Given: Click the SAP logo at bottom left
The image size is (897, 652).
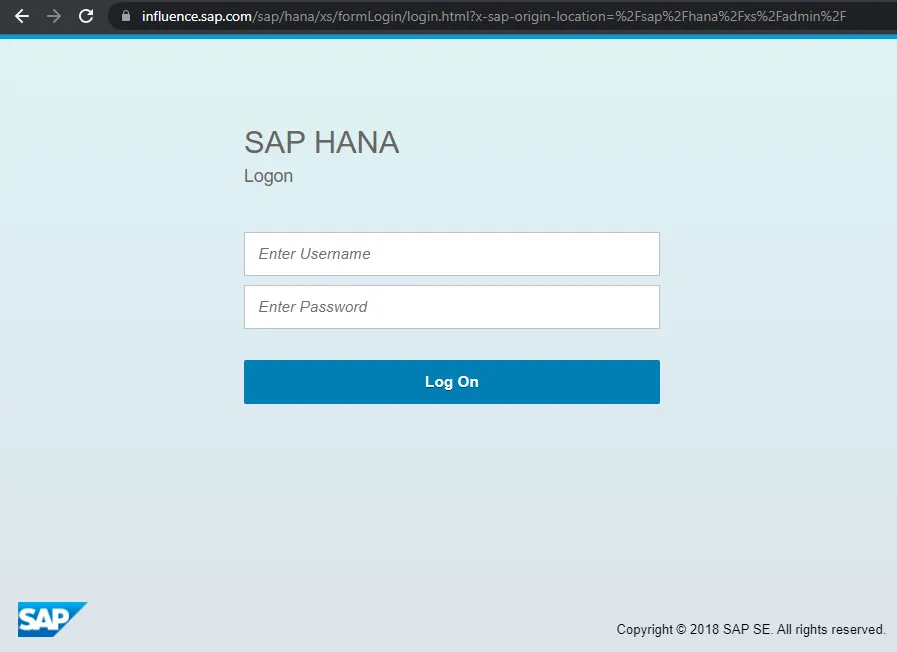Looking at the screenshot, I should [52, 619].
